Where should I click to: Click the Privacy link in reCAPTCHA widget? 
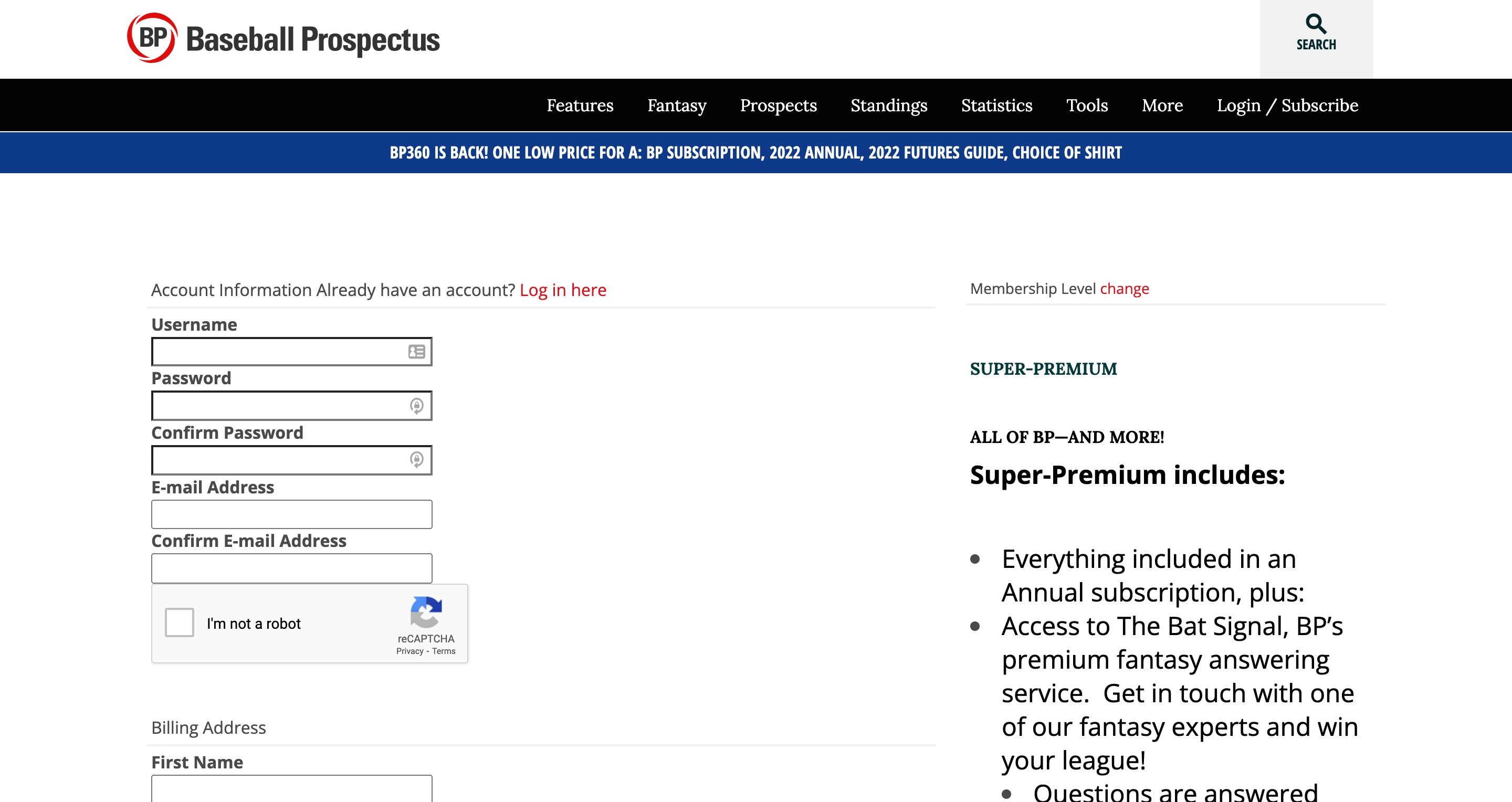(408, 651)
